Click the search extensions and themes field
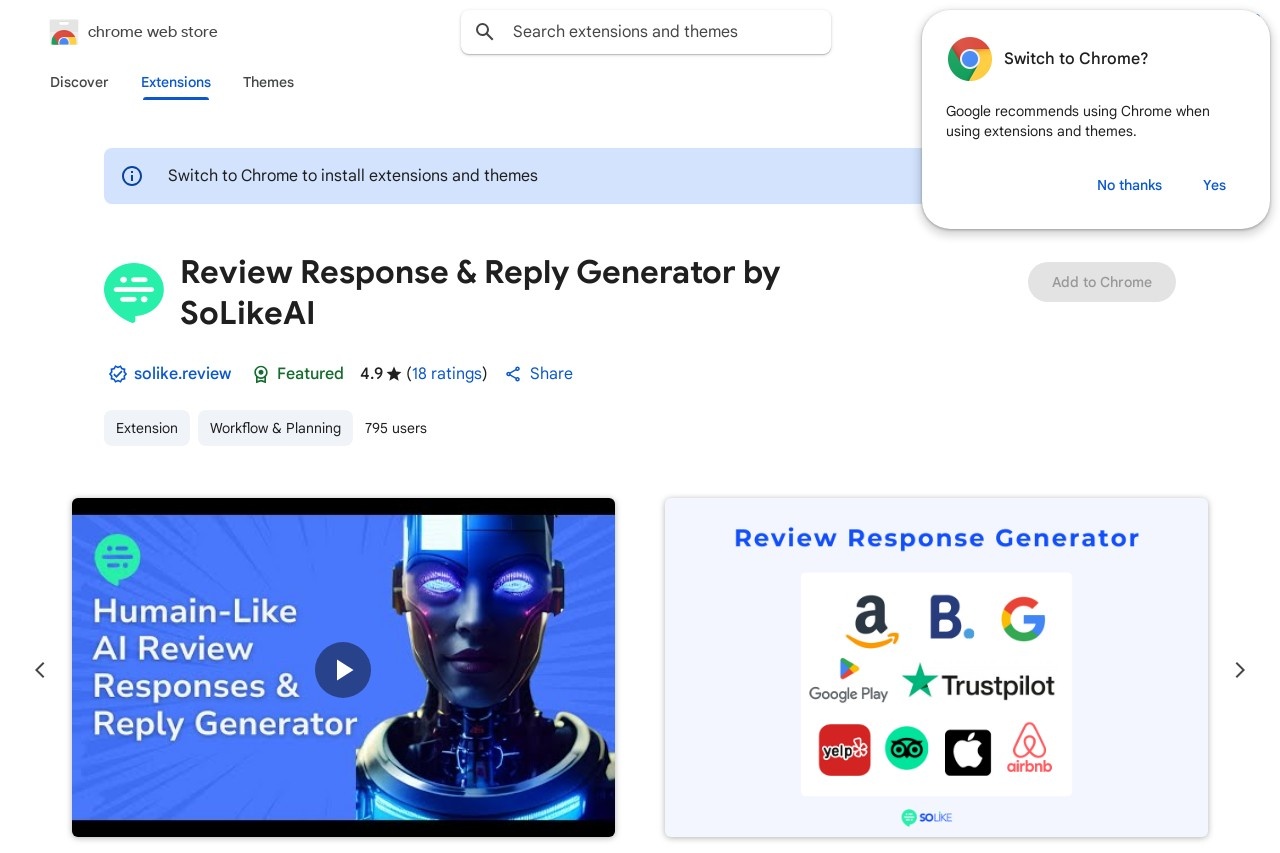The height and width of the screenshot is (853, 1280). [646, 32]
